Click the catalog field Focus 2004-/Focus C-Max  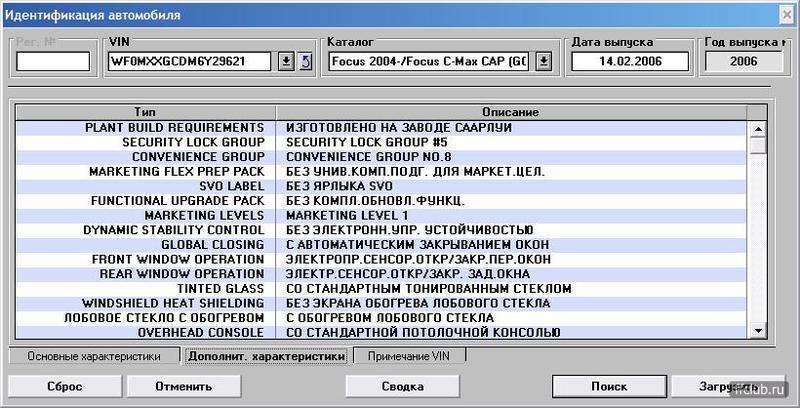coord(431,62)
